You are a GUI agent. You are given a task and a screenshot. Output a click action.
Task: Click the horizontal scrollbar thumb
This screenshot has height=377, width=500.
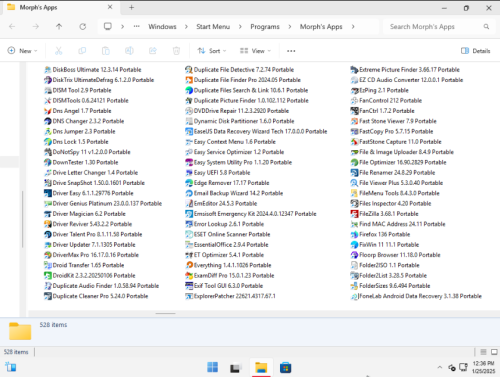click(165, 313)
